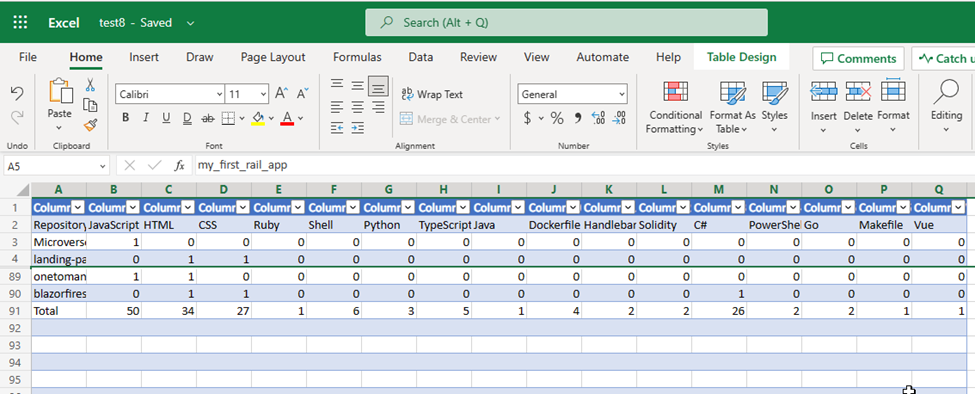Open the filter dropdown in column A header
This screenshot has height=394, width=975.
pyautogui.click(x=78, y=208)
